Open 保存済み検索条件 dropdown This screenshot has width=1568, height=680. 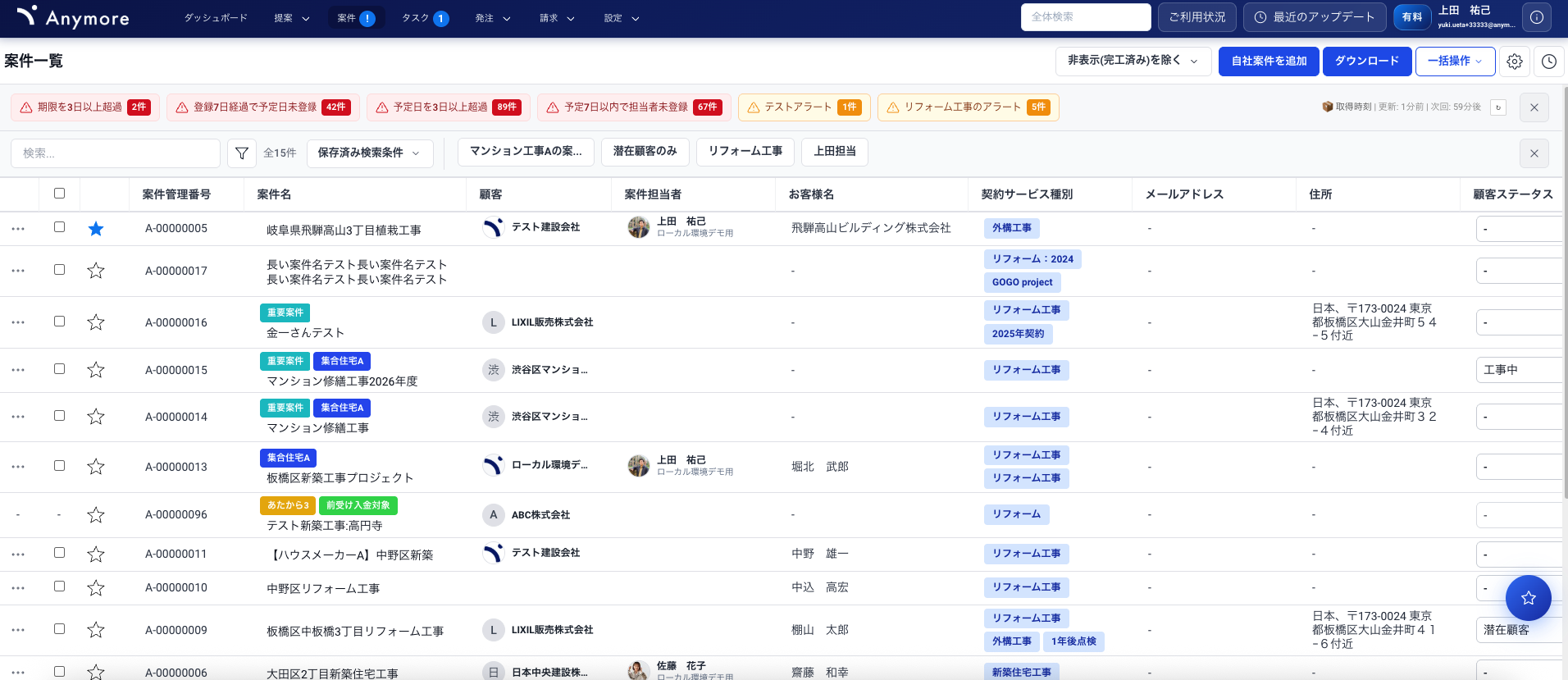click(370, 153)
